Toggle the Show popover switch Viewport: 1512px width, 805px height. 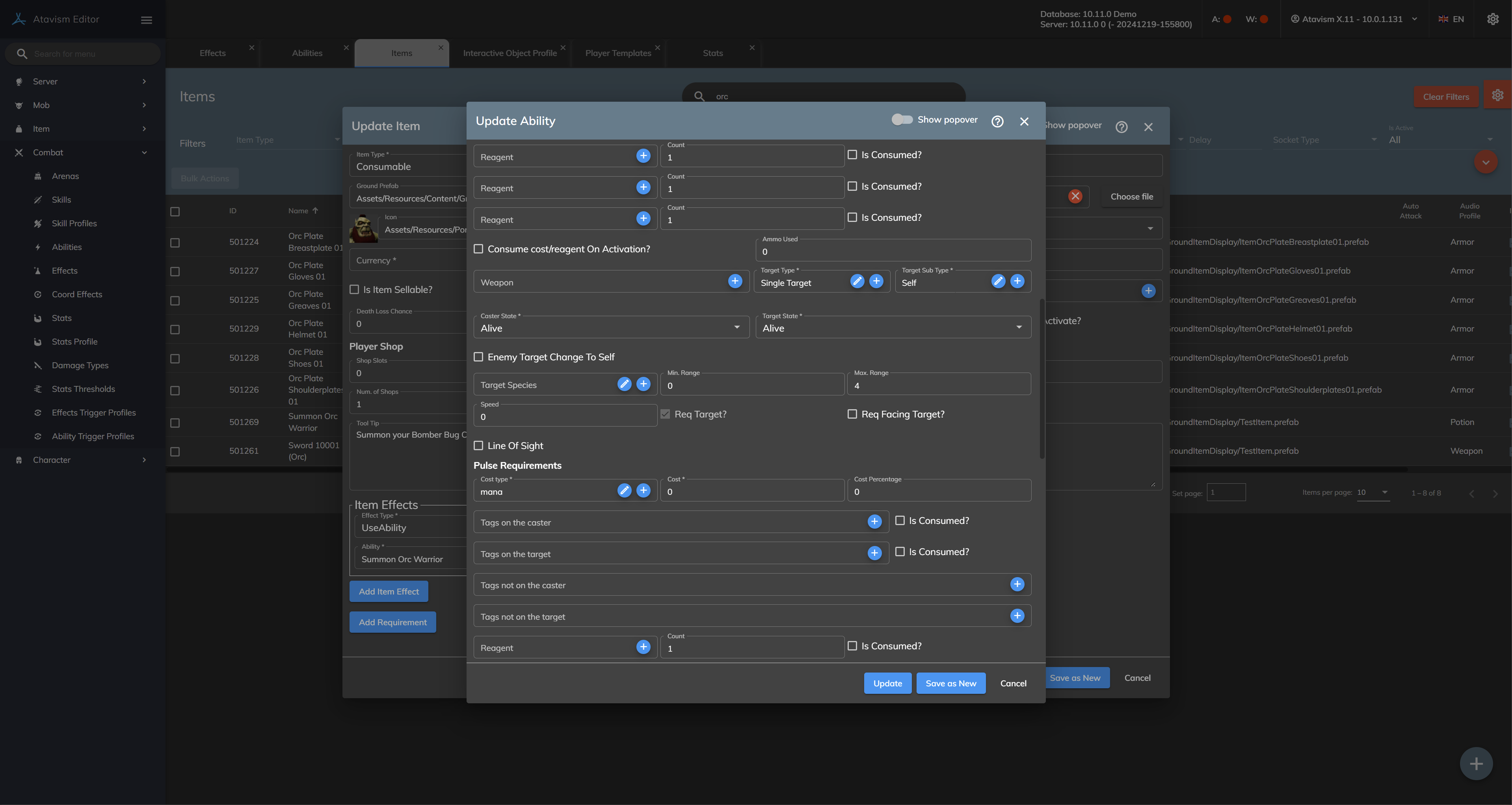click(x=902, y=120)
